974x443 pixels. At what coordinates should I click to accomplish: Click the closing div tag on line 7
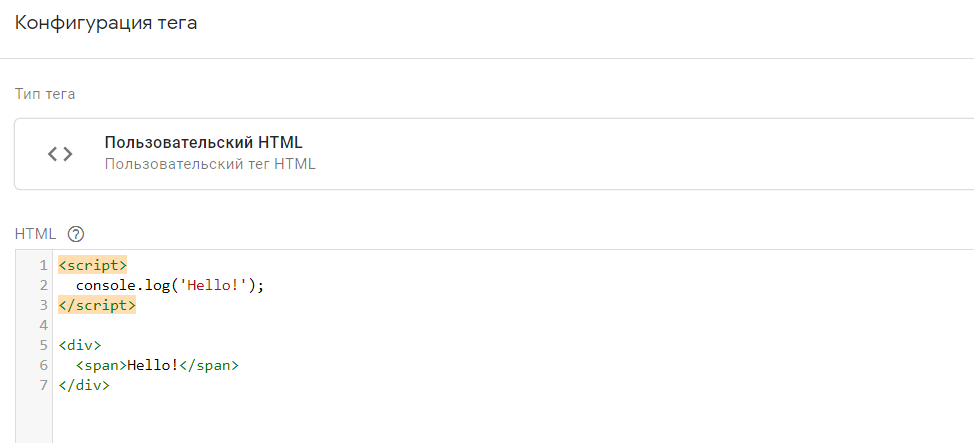point(84,385)
